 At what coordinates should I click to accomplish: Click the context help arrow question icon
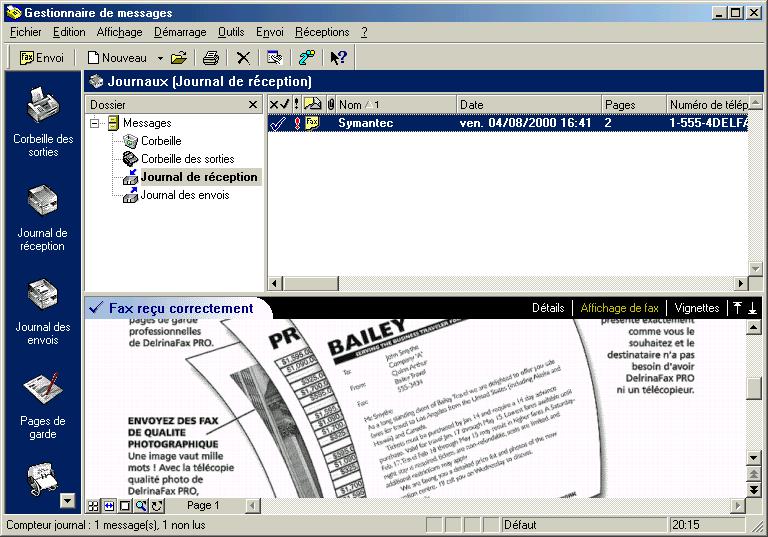click(x=338, y=58)
